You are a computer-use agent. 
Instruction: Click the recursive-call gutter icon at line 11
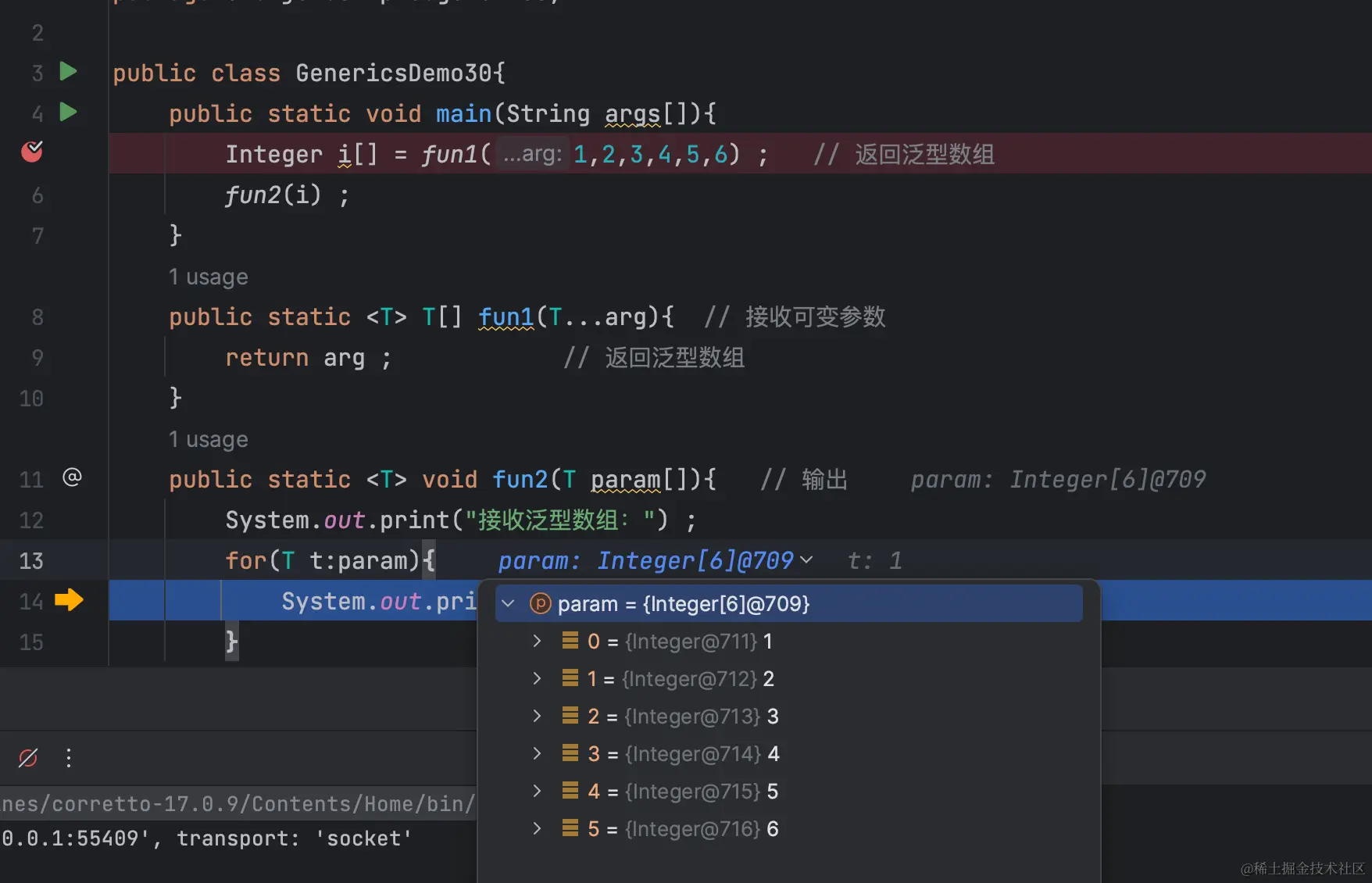[72, 477]
